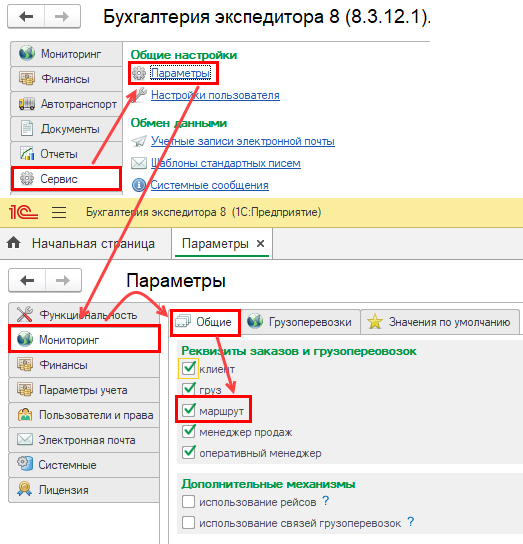Screen dimensions: 523x544
Task: Select Пользователи и права in the sidebar
Action: pos(84,415)
